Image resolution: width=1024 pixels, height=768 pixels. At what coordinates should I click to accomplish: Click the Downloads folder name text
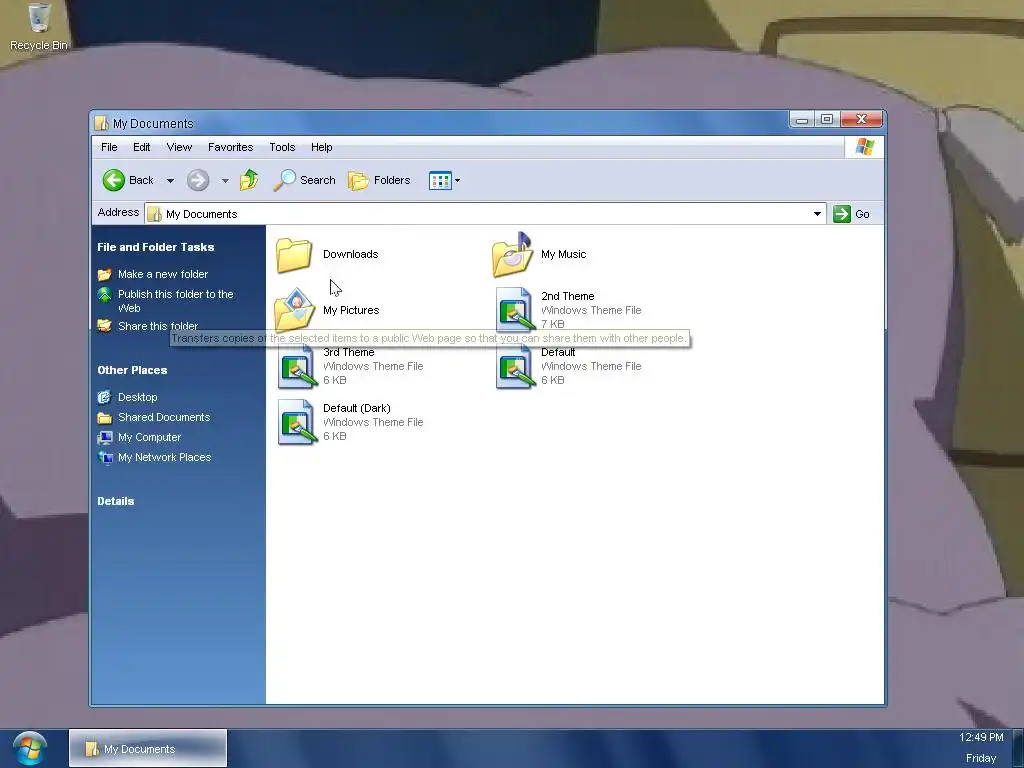click(x=351, y=255)
